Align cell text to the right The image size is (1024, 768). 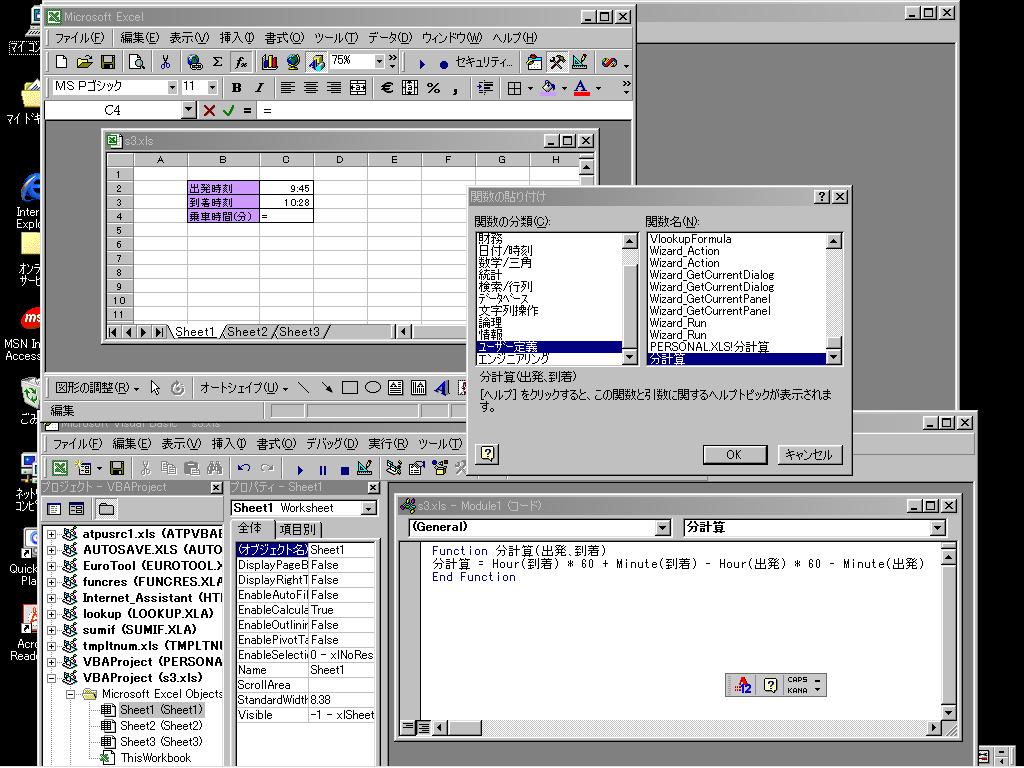click(334, 88)
